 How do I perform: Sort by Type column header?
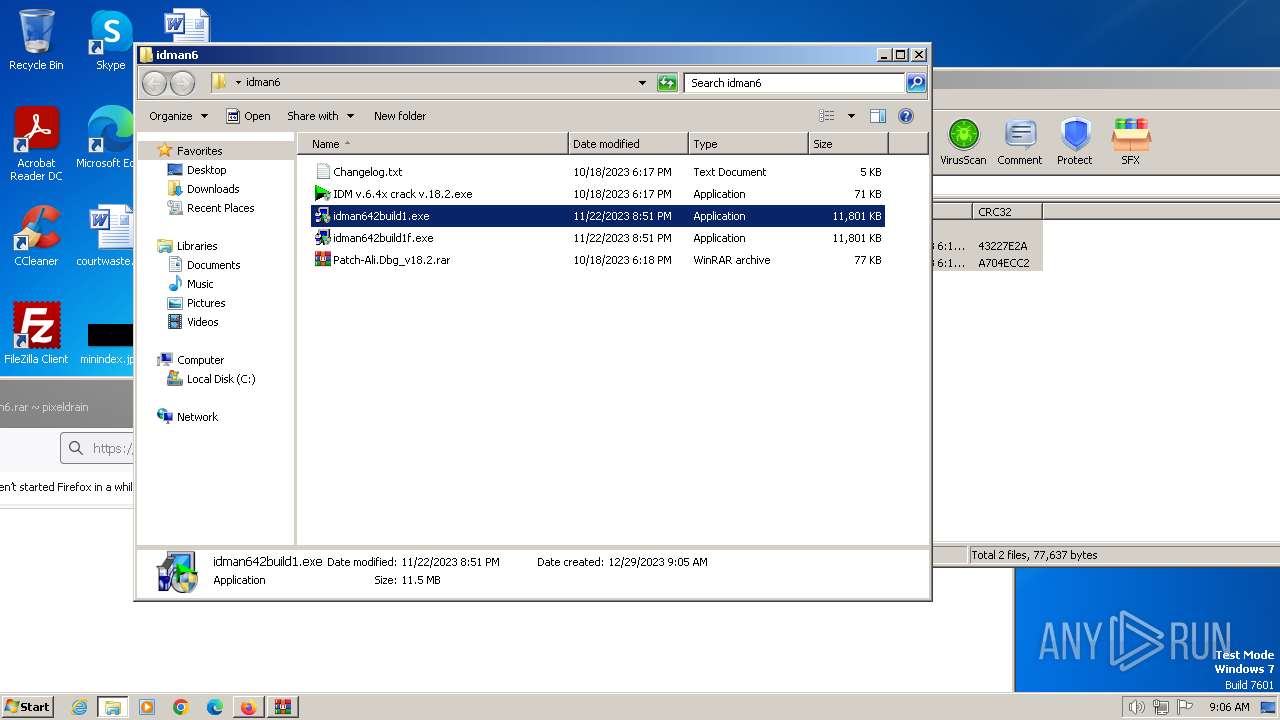pyautogui.click(x=748, y=144)
